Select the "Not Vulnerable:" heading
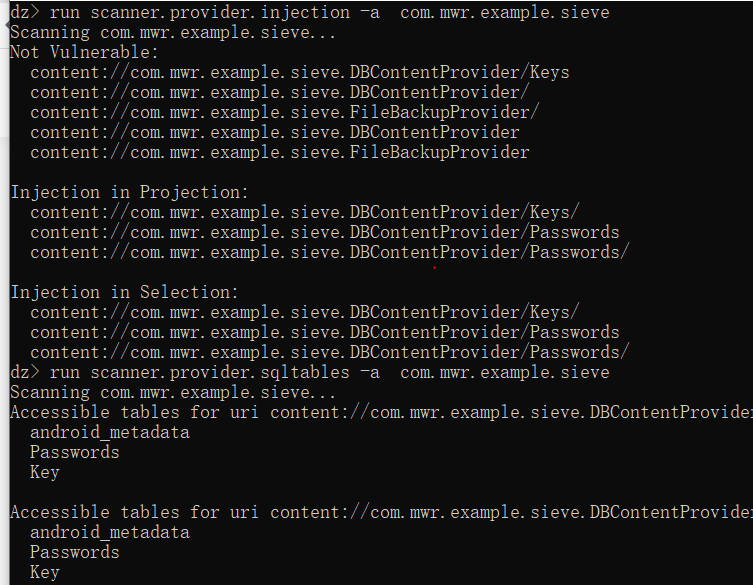Screen dimensions: 753x585 pos(84,52)
